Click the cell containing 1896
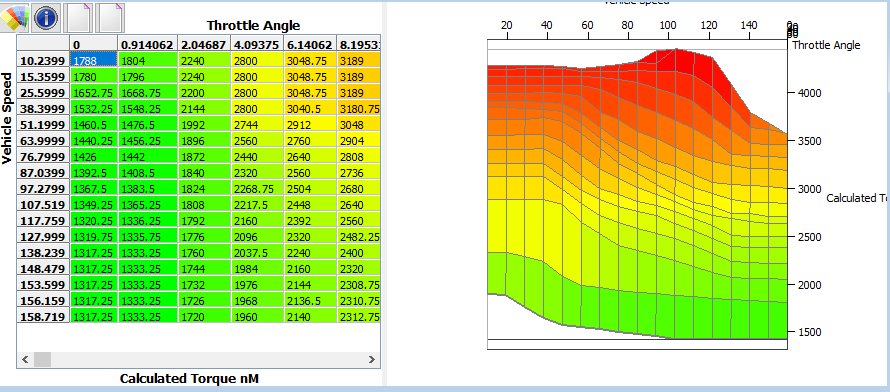 [x=204, y=141]
